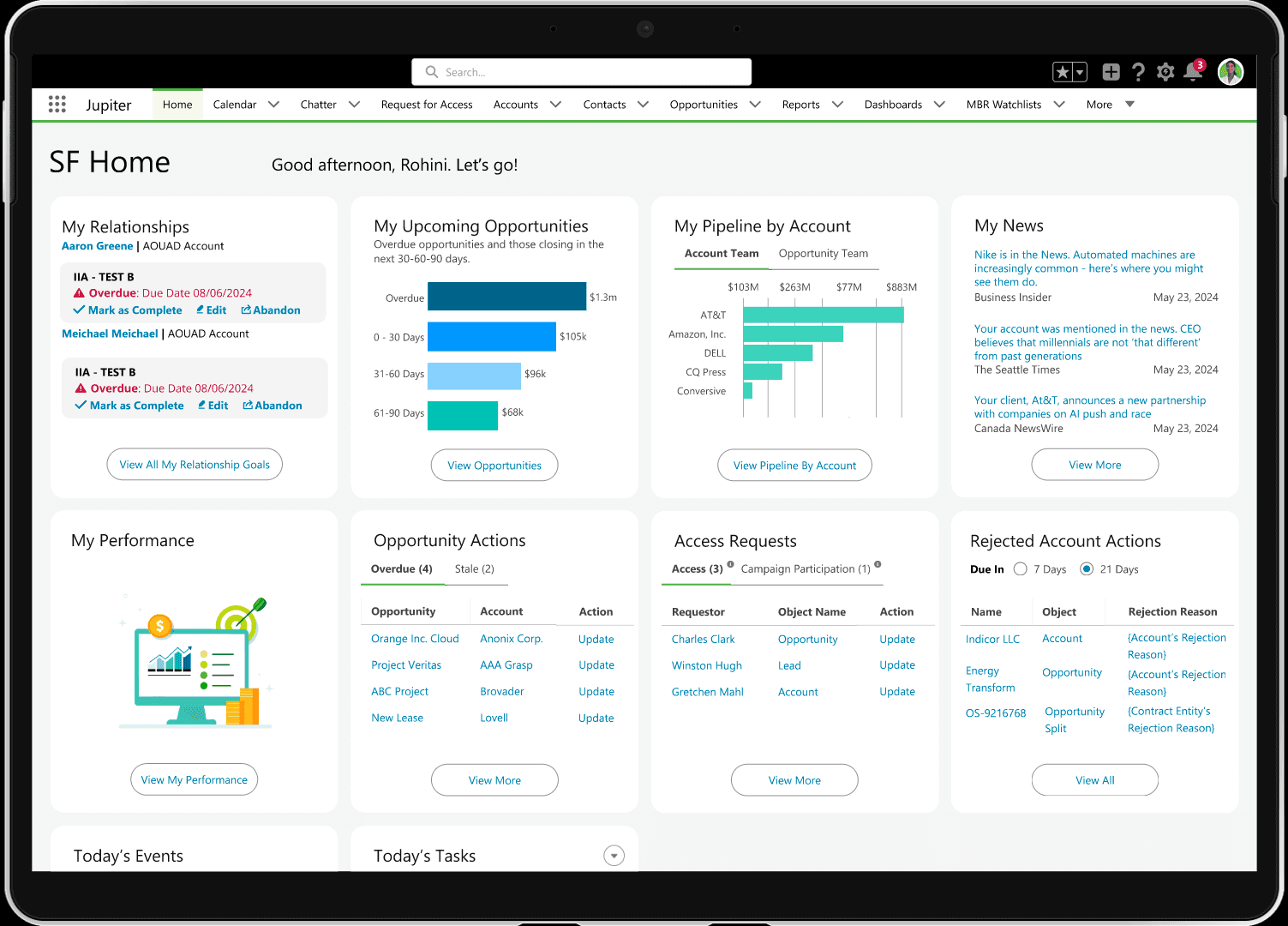
Task: Mark Meichael Meichael's goal as complete
Action: coord(129,406)
